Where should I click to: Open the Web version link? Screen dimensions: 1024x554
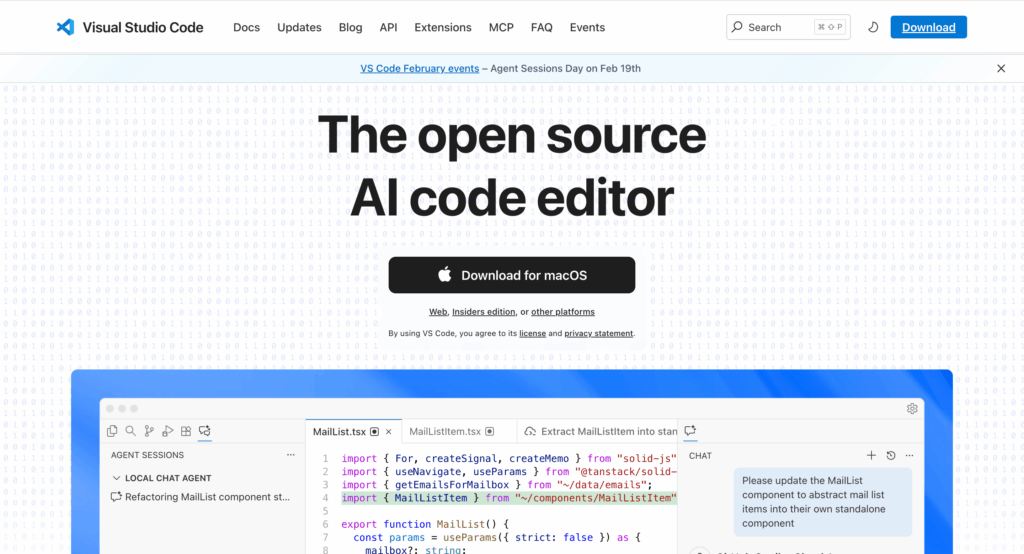tap(438, 312)
